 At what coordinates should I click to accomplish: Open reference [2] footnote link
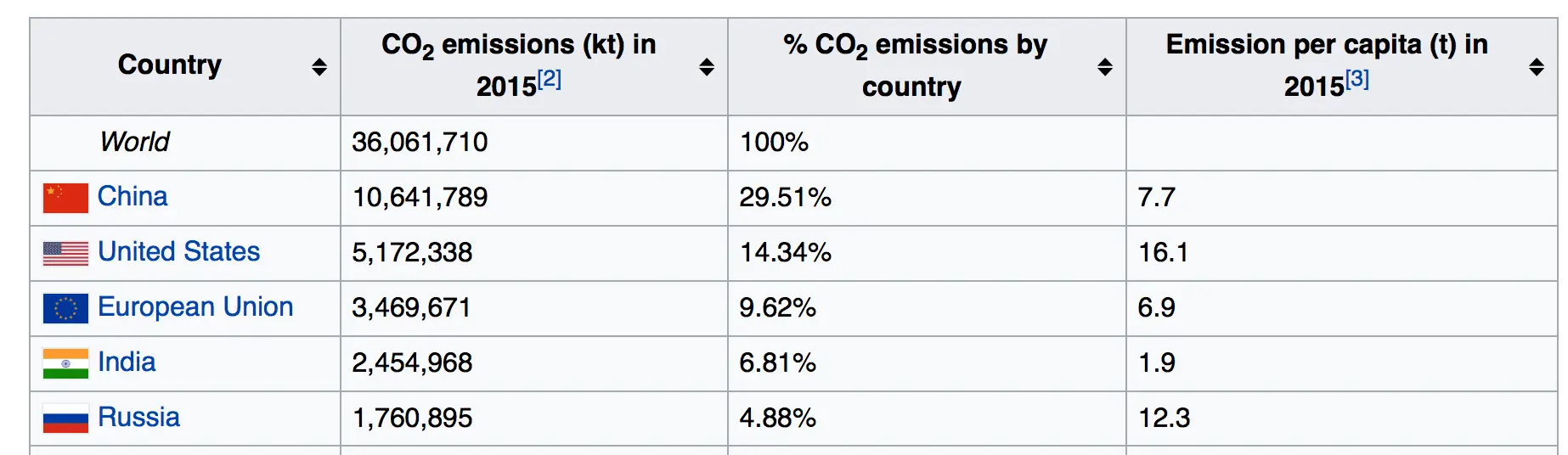(550, 80)
